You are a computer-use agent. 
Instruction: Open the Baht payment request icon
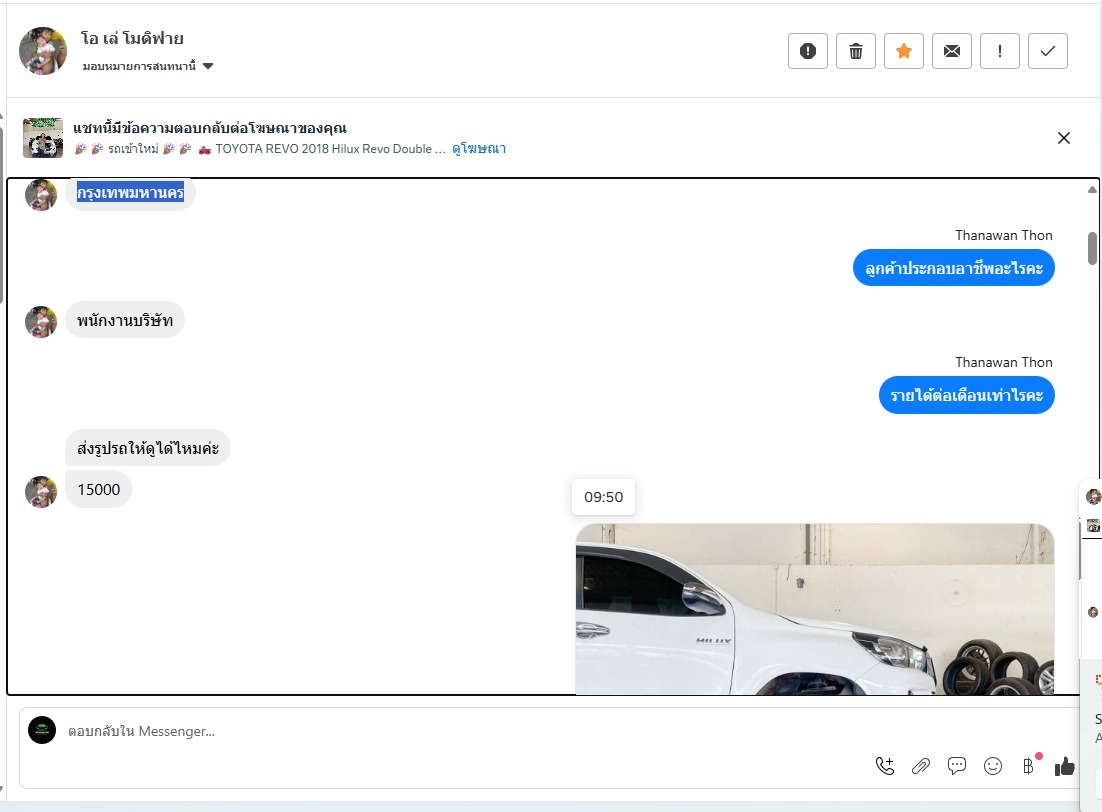pyautogui.click(x=1028, y=766)
